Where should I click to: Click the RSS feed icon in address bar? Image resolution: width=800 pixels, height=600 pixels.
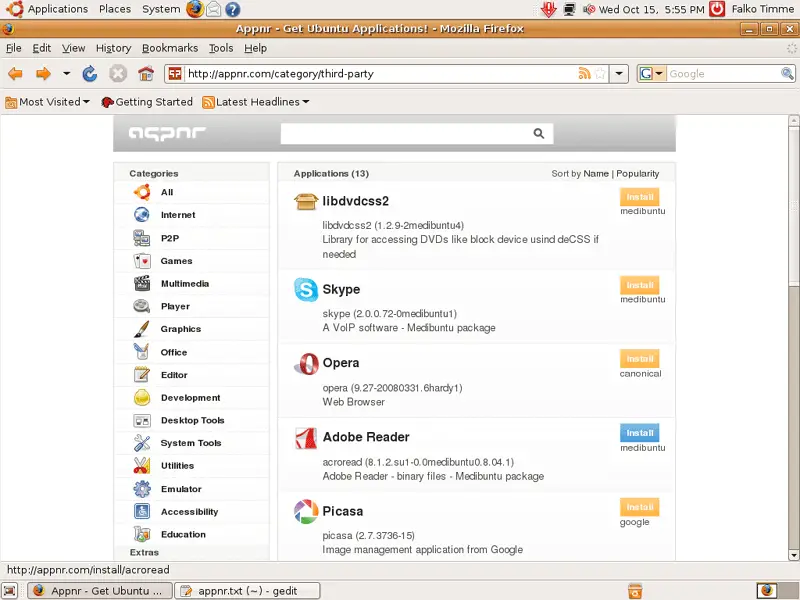[x=585, y=73]
